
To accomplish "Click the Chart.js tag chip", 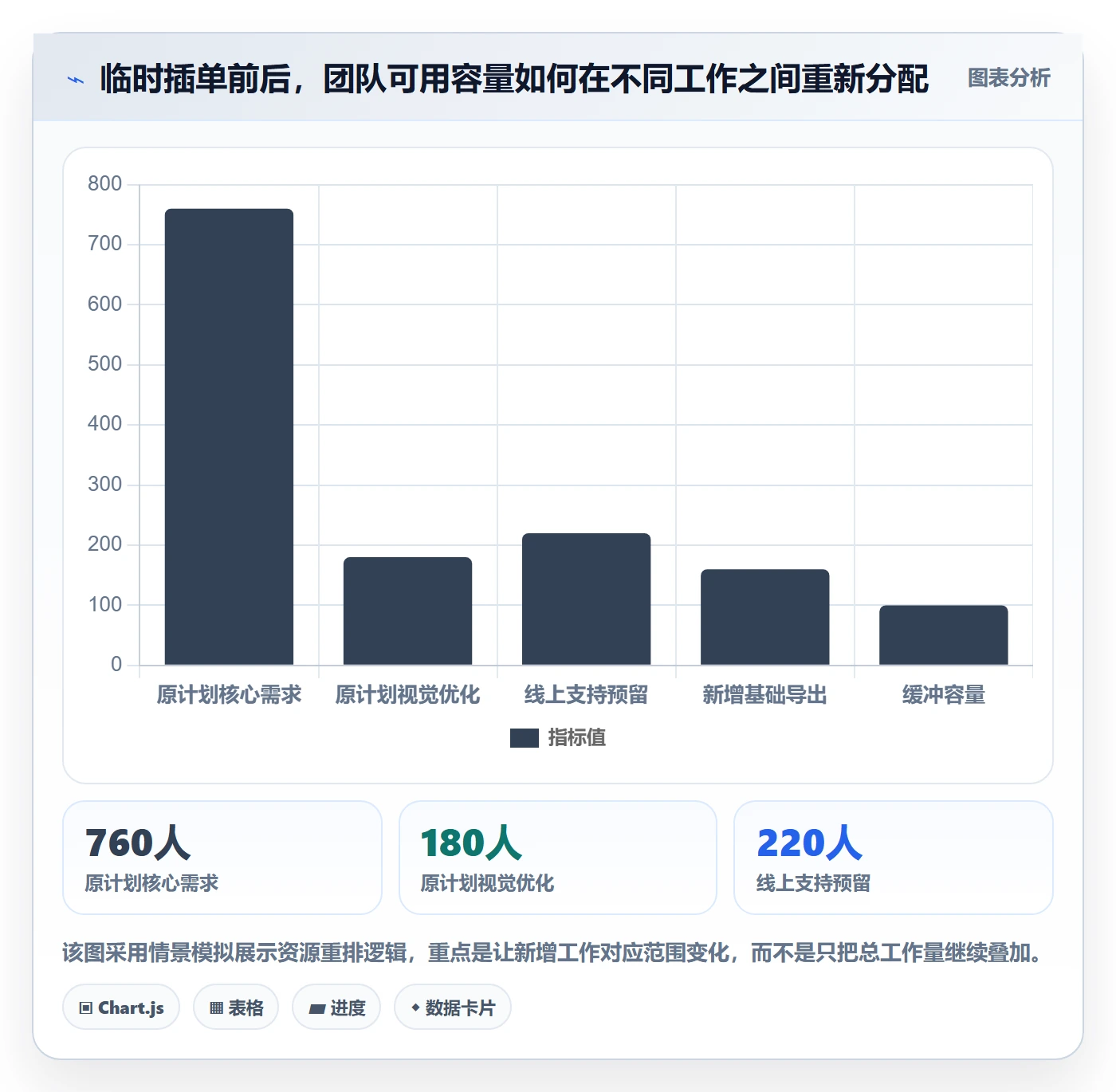I will point(121,1008).
